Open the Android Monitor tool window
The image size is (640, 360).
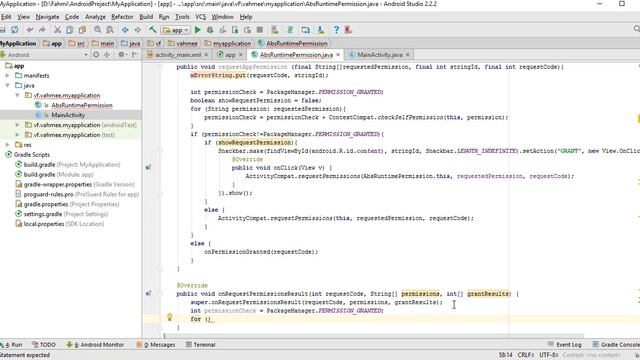pos(95,344)
